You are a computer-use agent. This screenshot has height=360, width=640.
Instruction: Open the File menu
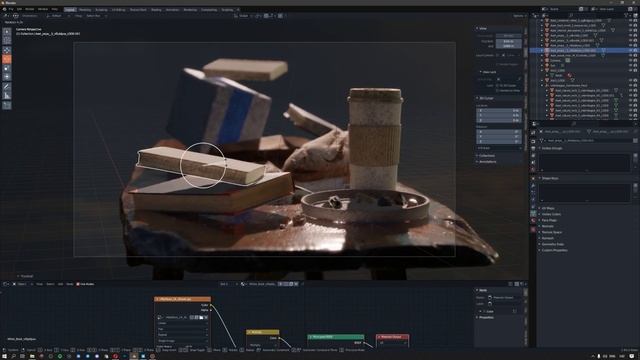11,9
